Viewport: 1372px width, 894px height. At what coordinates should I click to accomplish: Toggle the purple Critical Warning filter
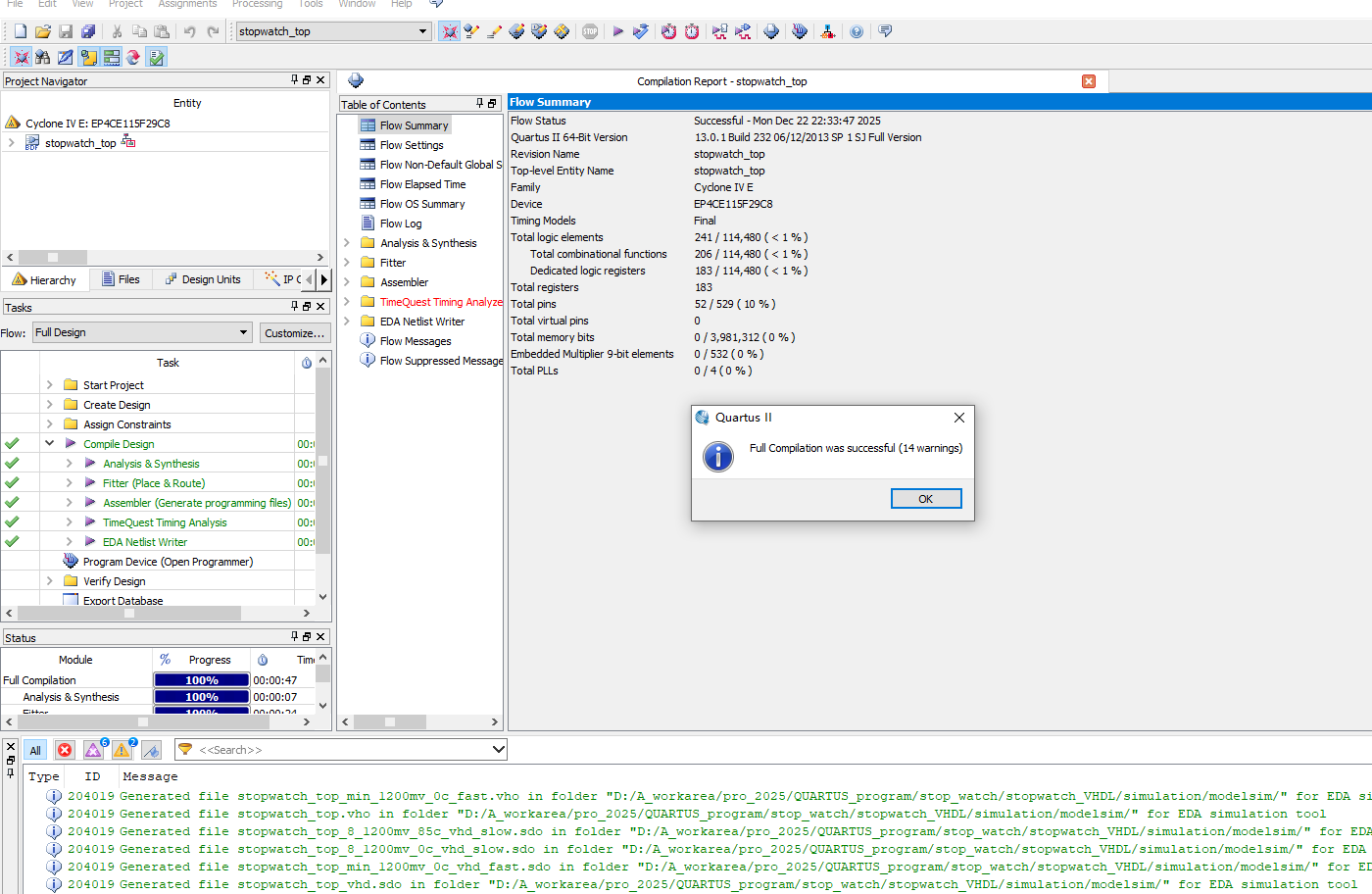coord(94,750)
